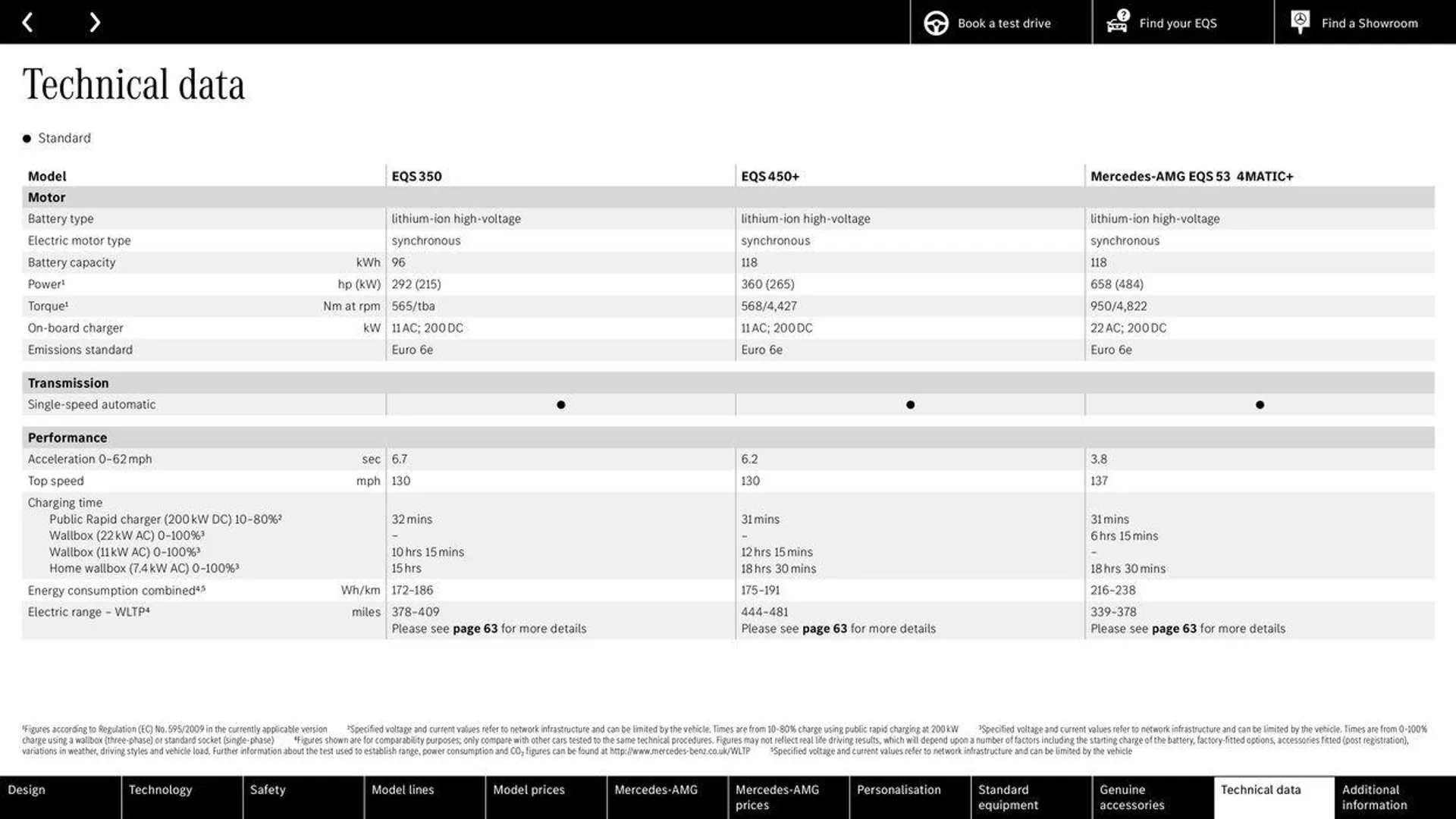Viewport: 1456px width, 819px height.
Task: Click the single-speed automatic dot for AMG EQS 53
Action: [1259, 405]
